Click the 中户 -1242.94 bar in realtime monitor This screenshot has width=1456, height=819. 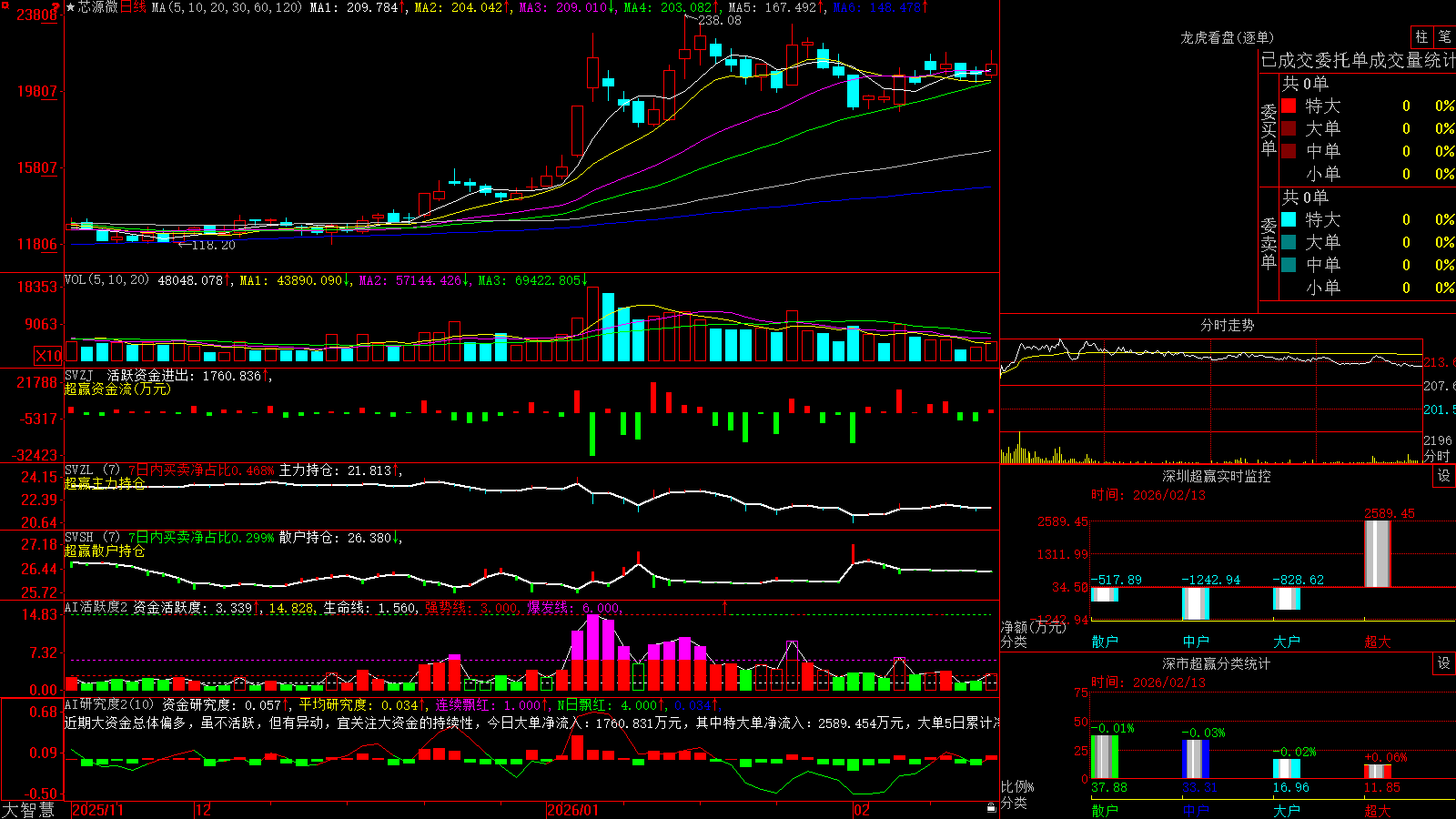(1196, 603)
